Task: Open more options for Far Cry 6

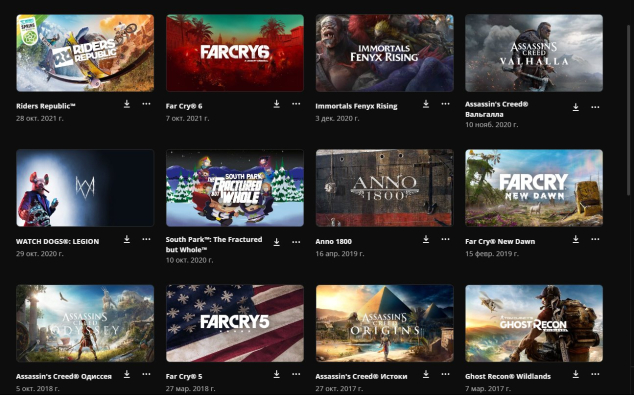Action: point(296,104)
